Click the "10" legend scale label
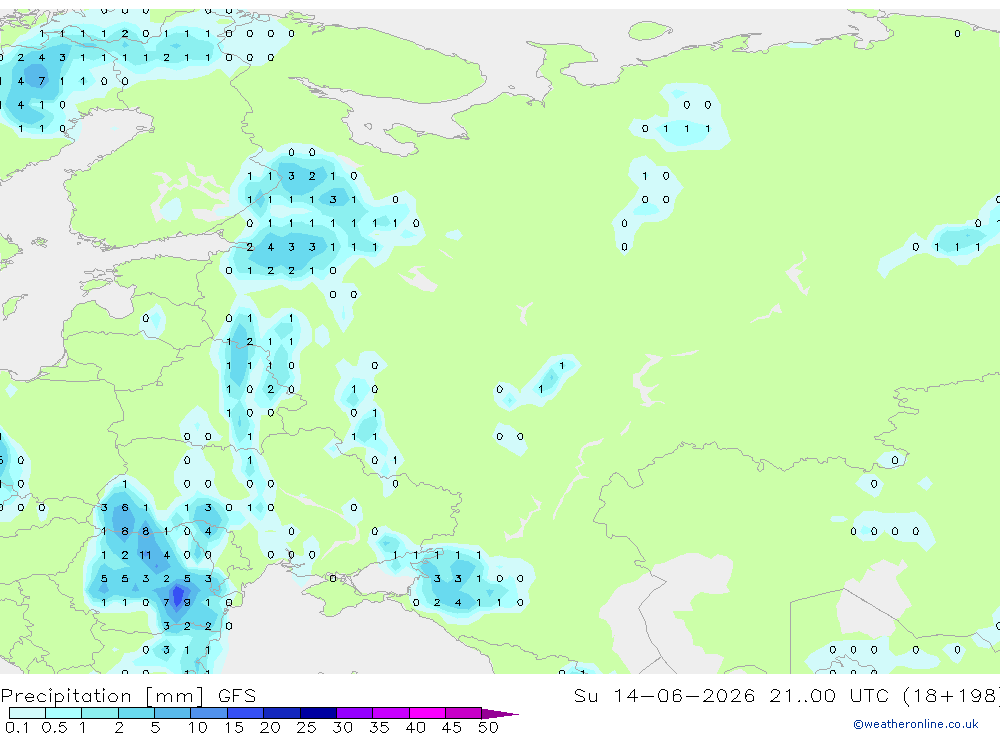1000x733 pixels. 197,727
